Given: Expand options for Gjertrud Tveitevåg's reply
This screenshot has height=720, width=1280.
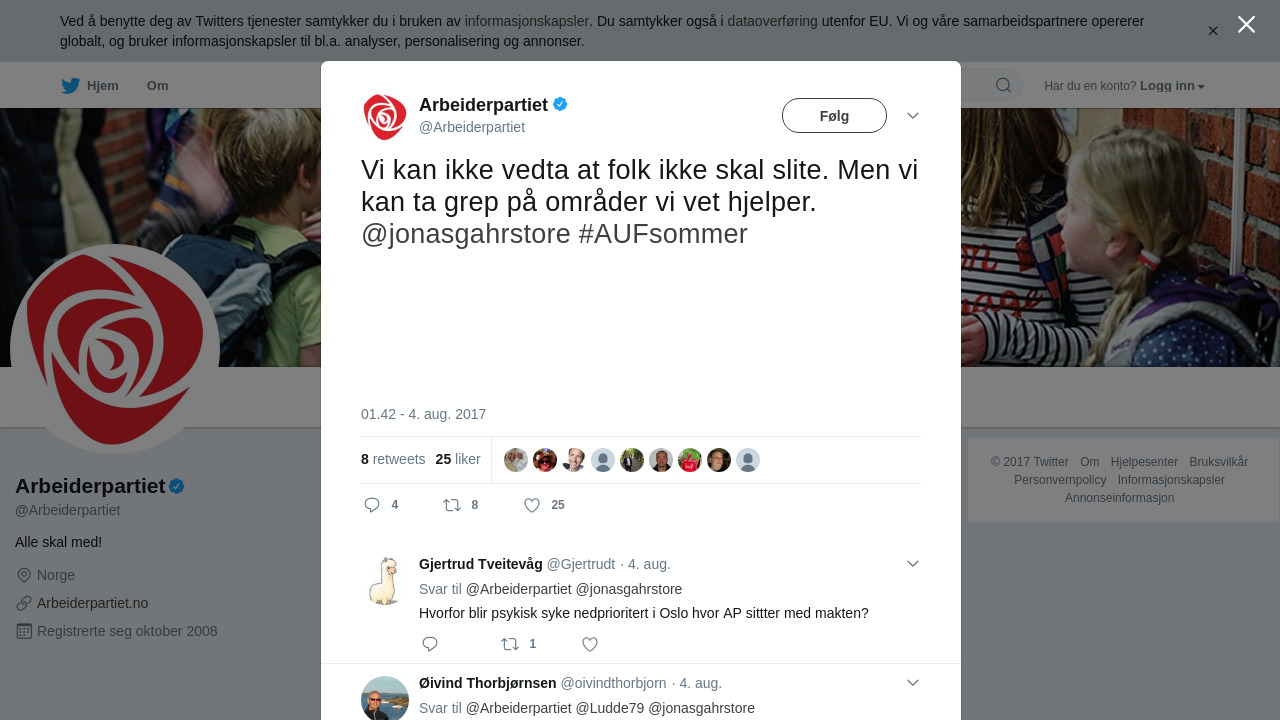Looking at the screenshot, I should point(913,564).
